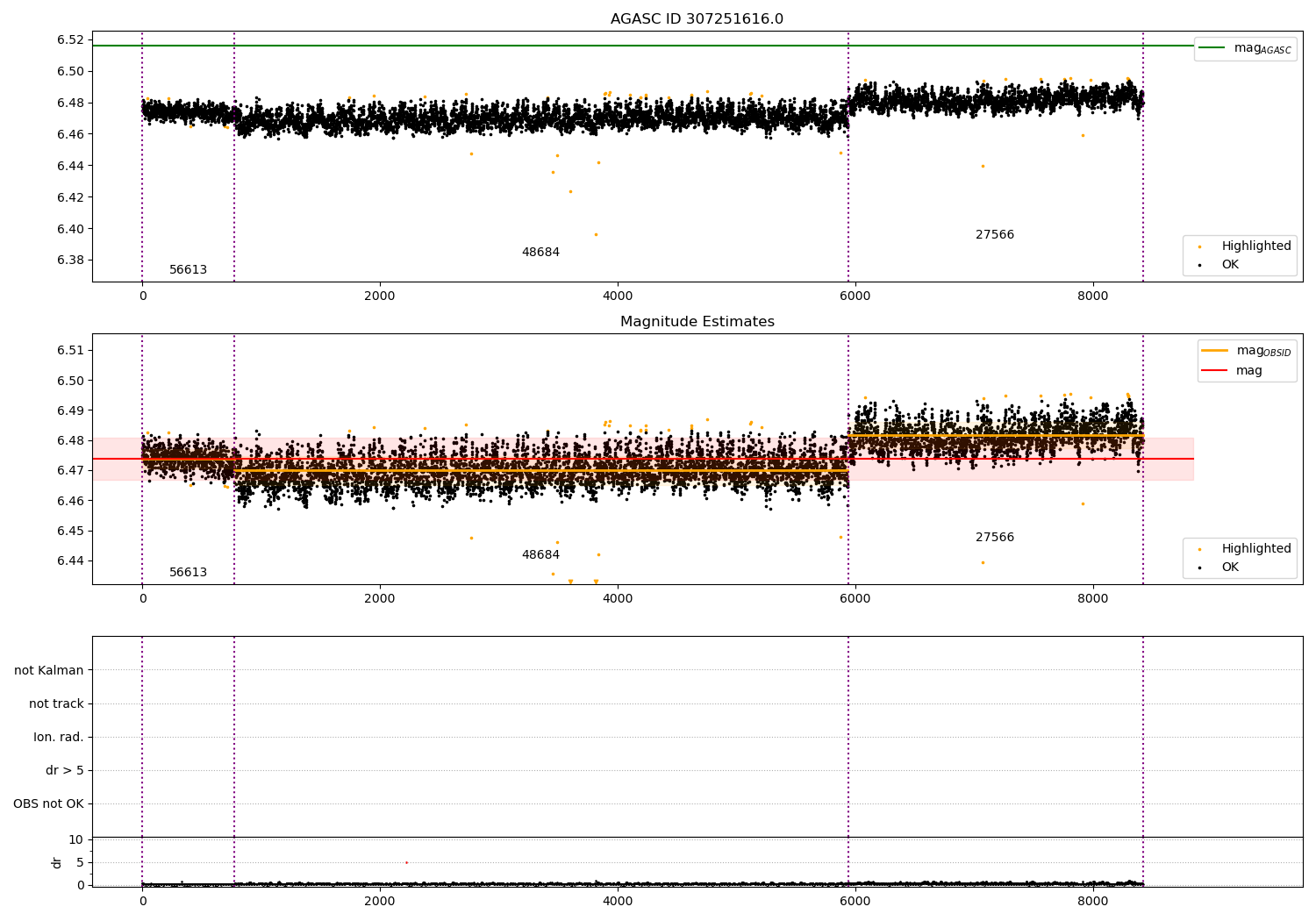Click the 6.45 y-axis tick label
Screen dimensions: 1316x921
(x=69, y=531)
